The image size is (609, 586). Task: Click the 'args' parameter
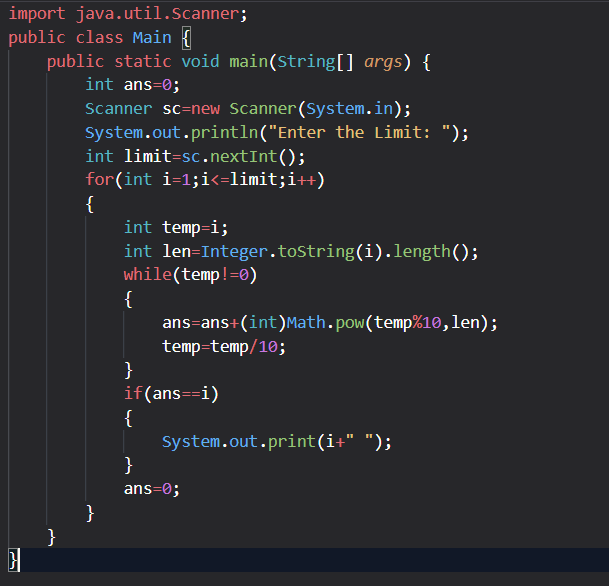pos(383,62)
